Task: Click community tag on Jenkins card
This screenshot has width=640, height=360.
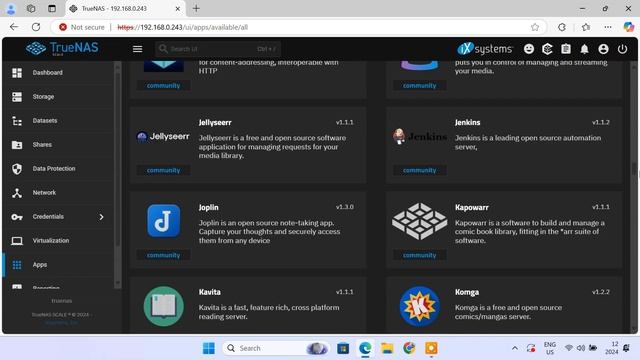Action: [420, 170]
